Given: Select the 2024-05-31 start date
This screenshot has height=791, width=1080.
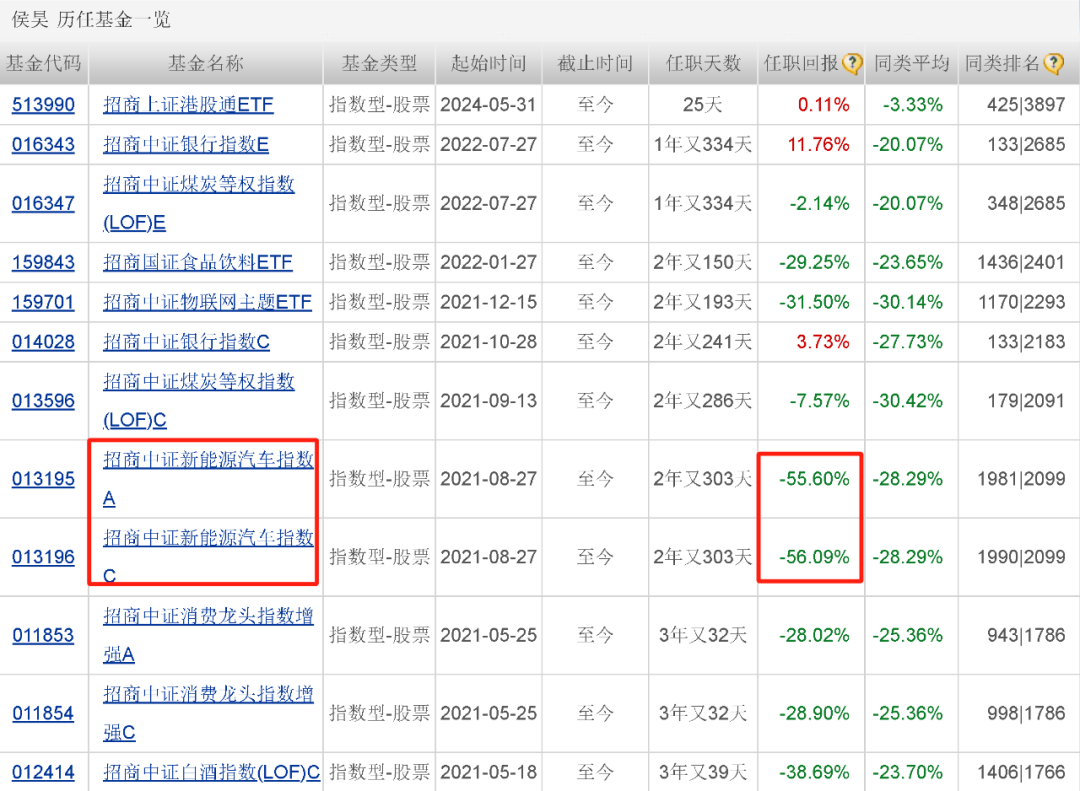Looking at the screenshot, I should [488, 105].
